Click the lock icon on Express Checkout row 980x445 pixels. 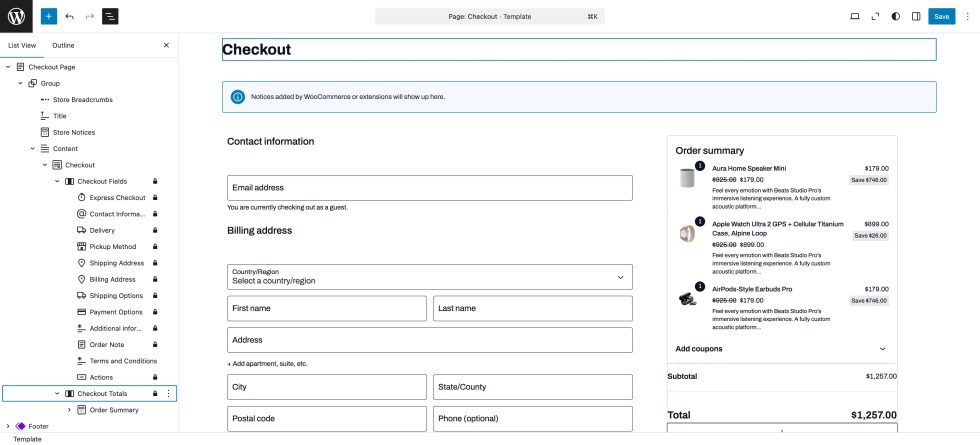[x=155, y=198]
